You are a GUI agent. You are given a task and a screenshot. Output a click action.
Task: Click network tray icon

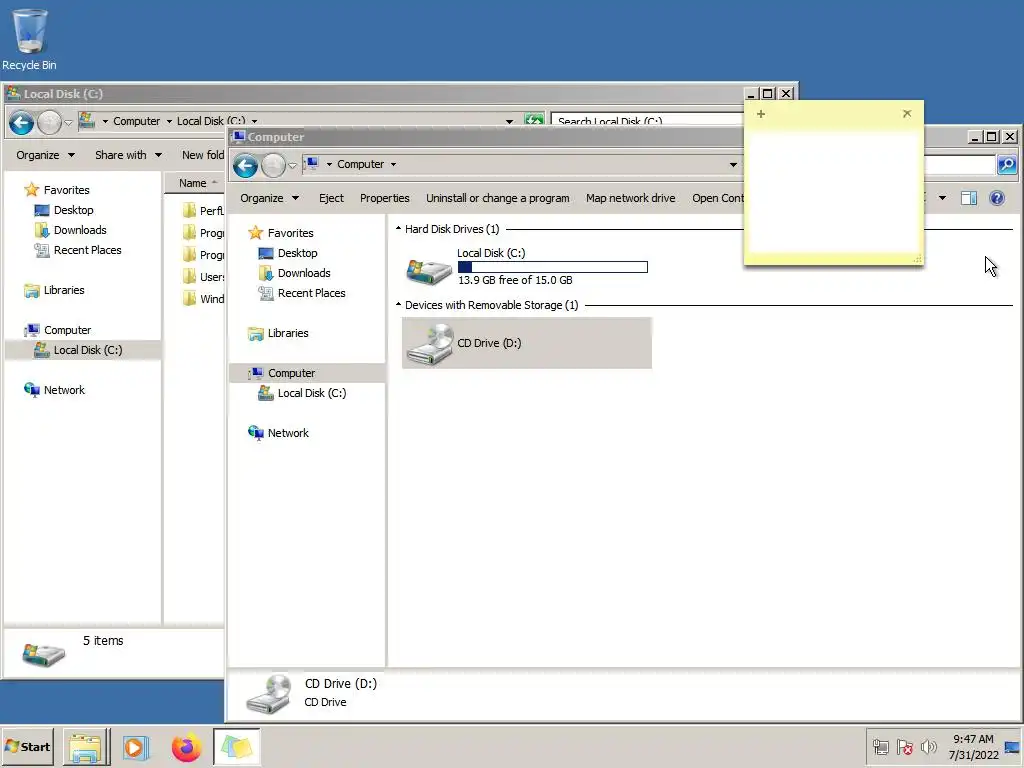[880, 747]
